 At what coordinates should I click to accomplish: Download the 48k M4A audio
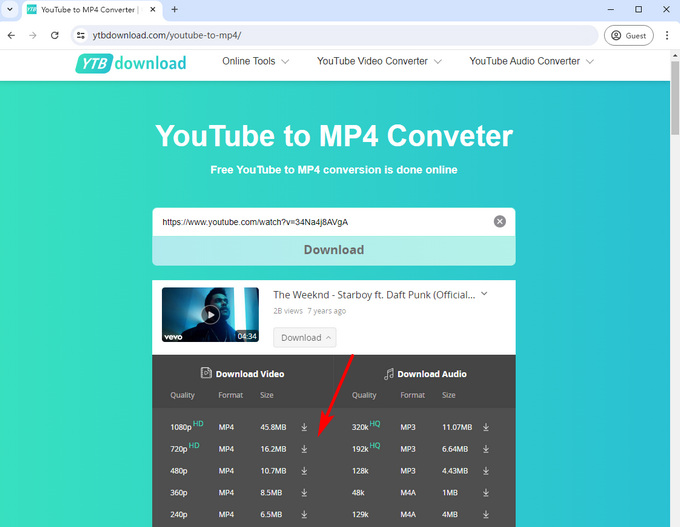point(486,493)
